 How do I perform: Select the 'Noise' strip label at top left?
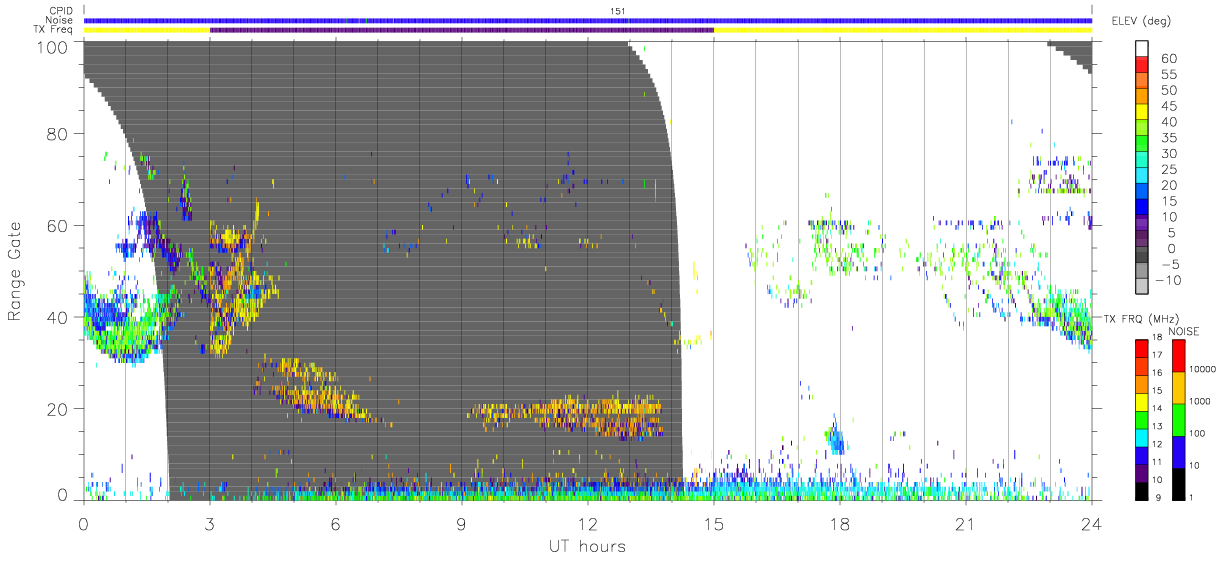point(59,20)
